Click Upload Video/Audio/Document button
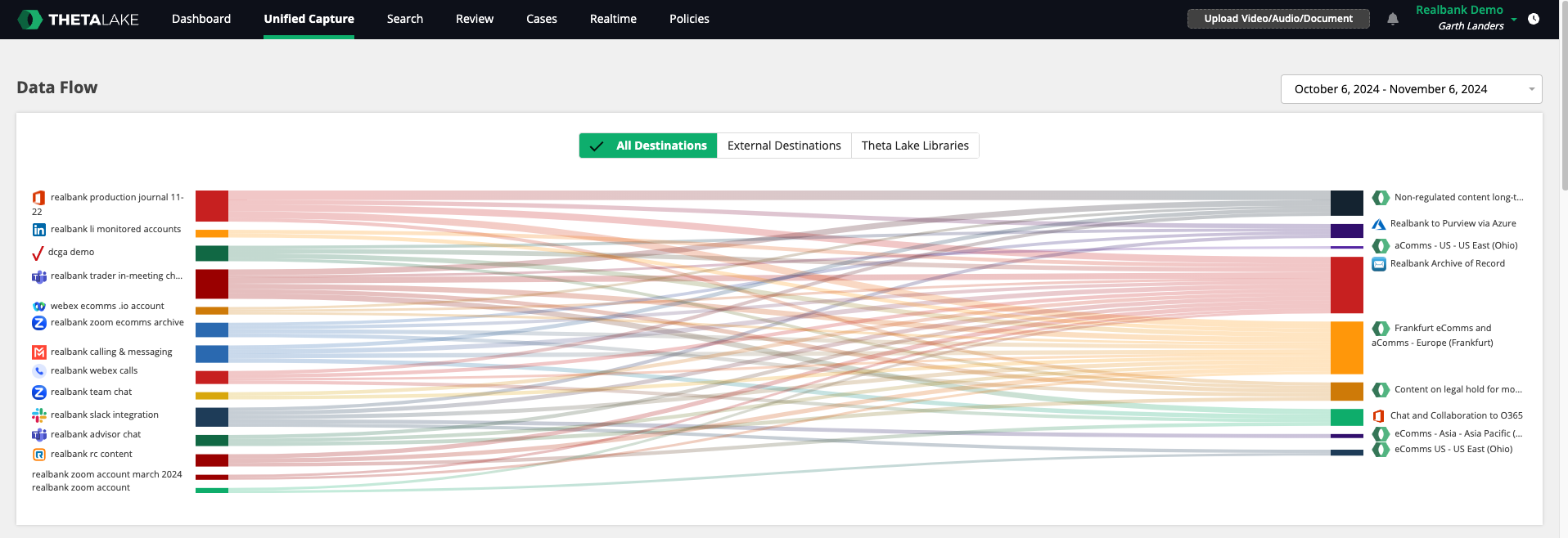This screenshot has height=538, width=1568. [x=1278, y=19]
